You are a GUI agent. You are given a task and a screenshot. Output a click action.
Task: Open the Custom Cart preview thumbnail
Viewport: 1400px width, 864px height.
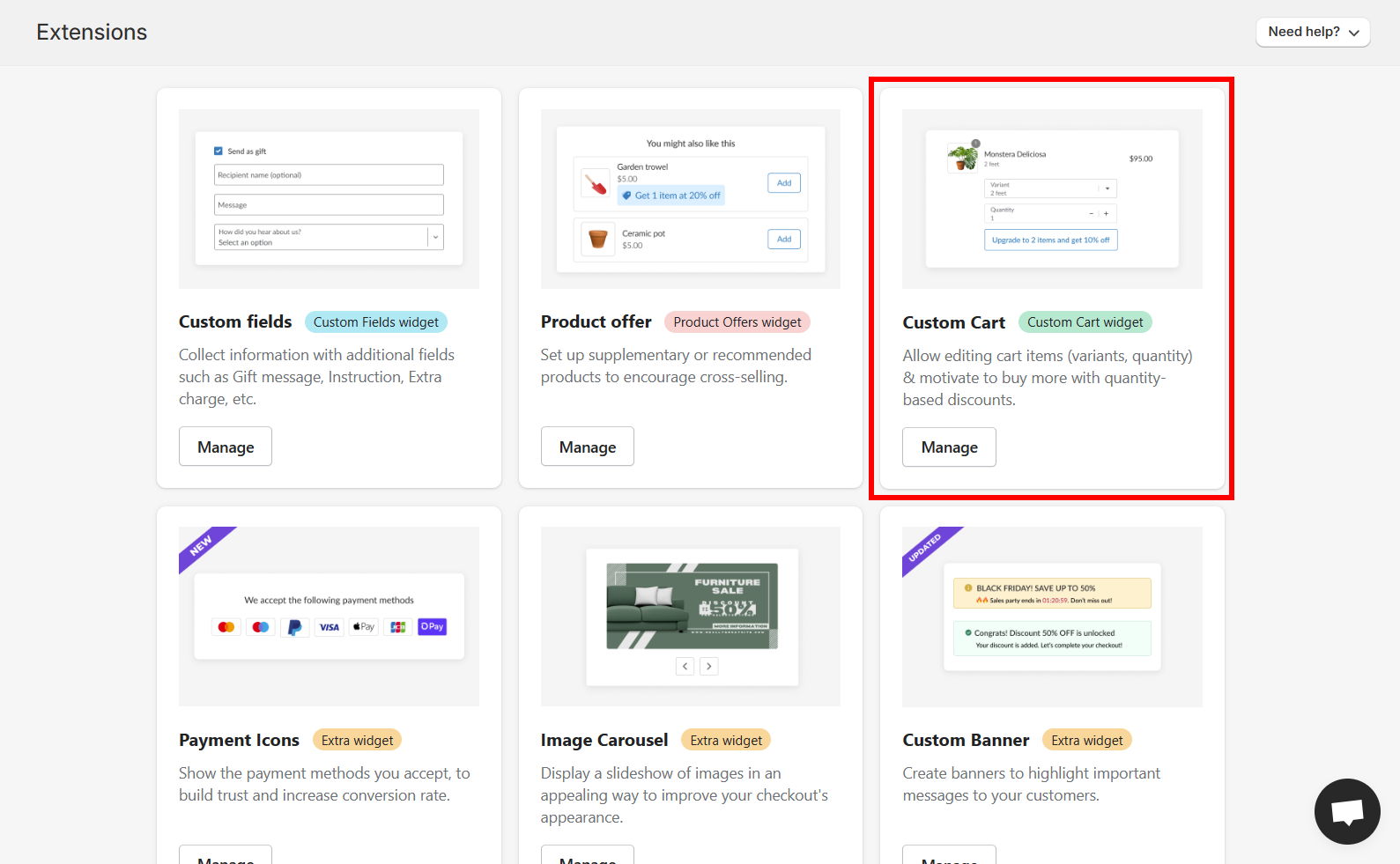[1052, 199]
